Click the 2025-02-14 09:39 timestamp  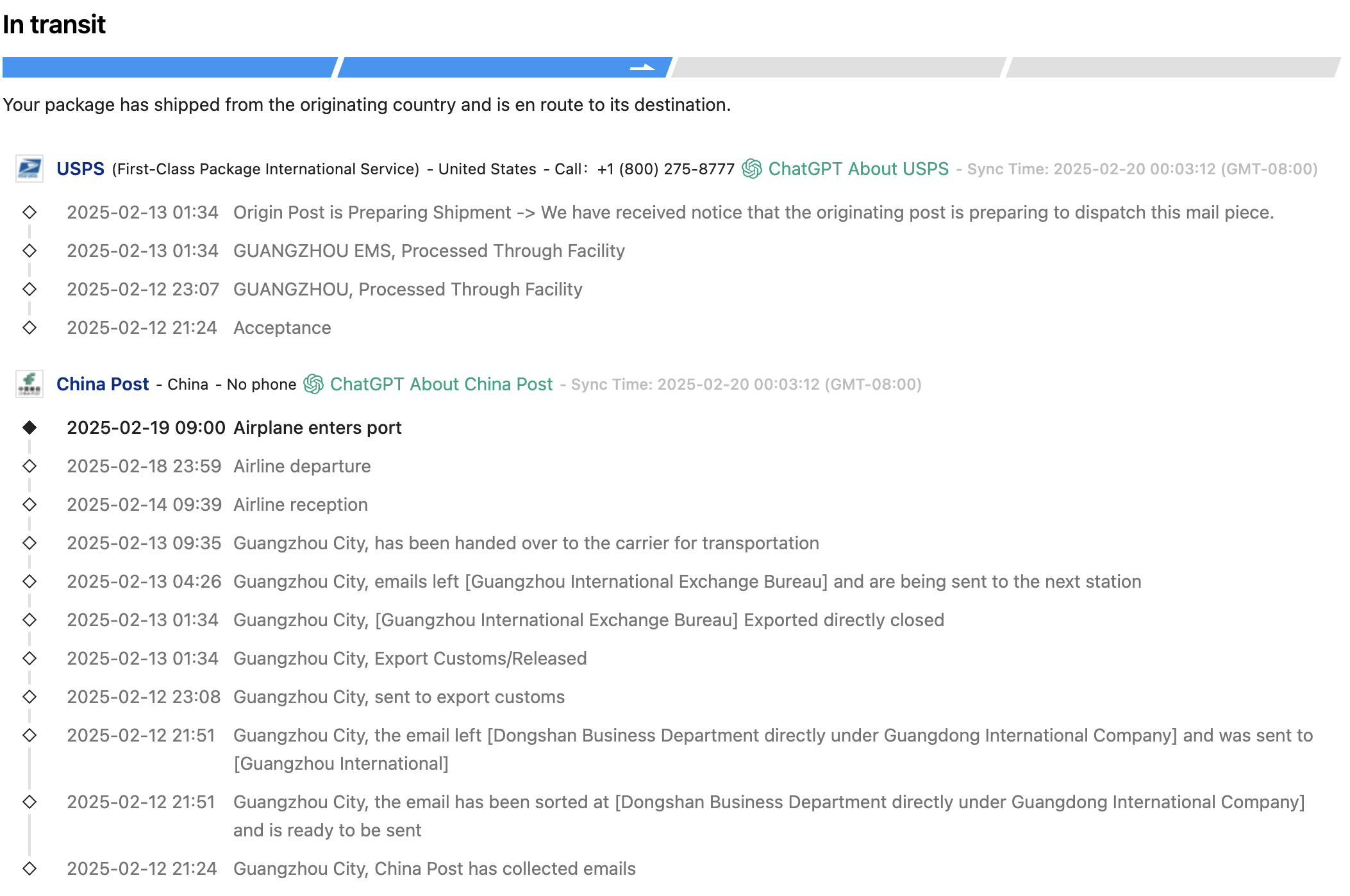tap(144, 504)
